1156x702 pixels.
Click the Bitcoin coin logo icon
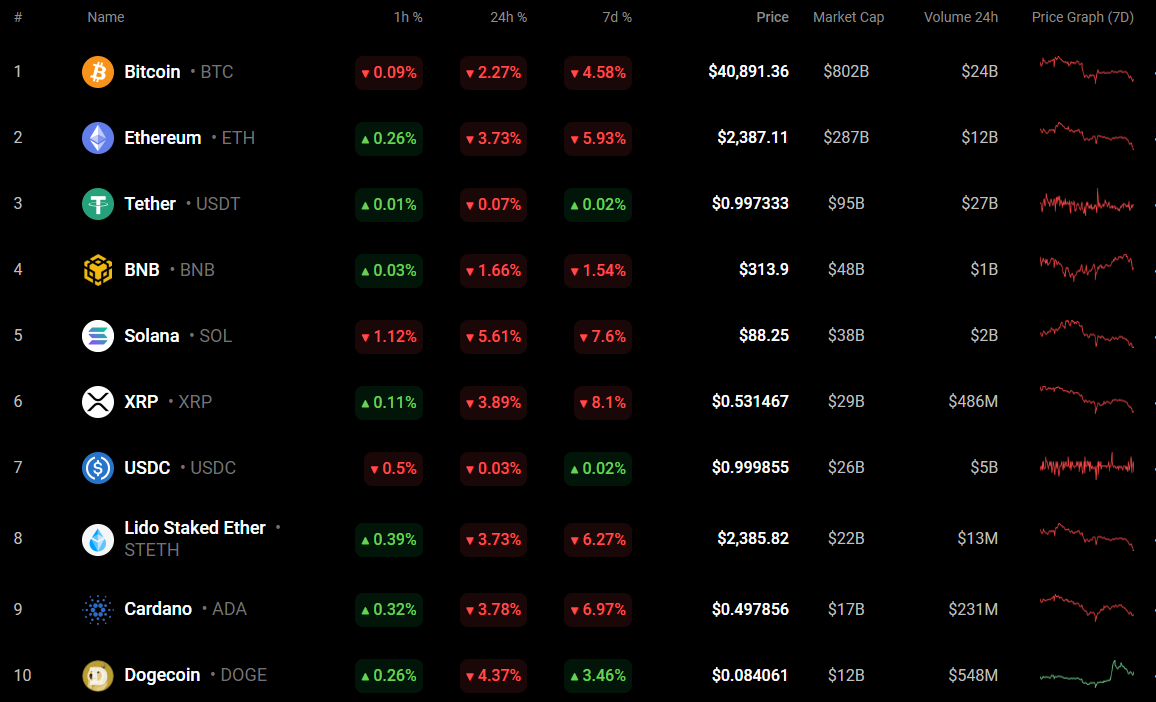pos(98,72)
